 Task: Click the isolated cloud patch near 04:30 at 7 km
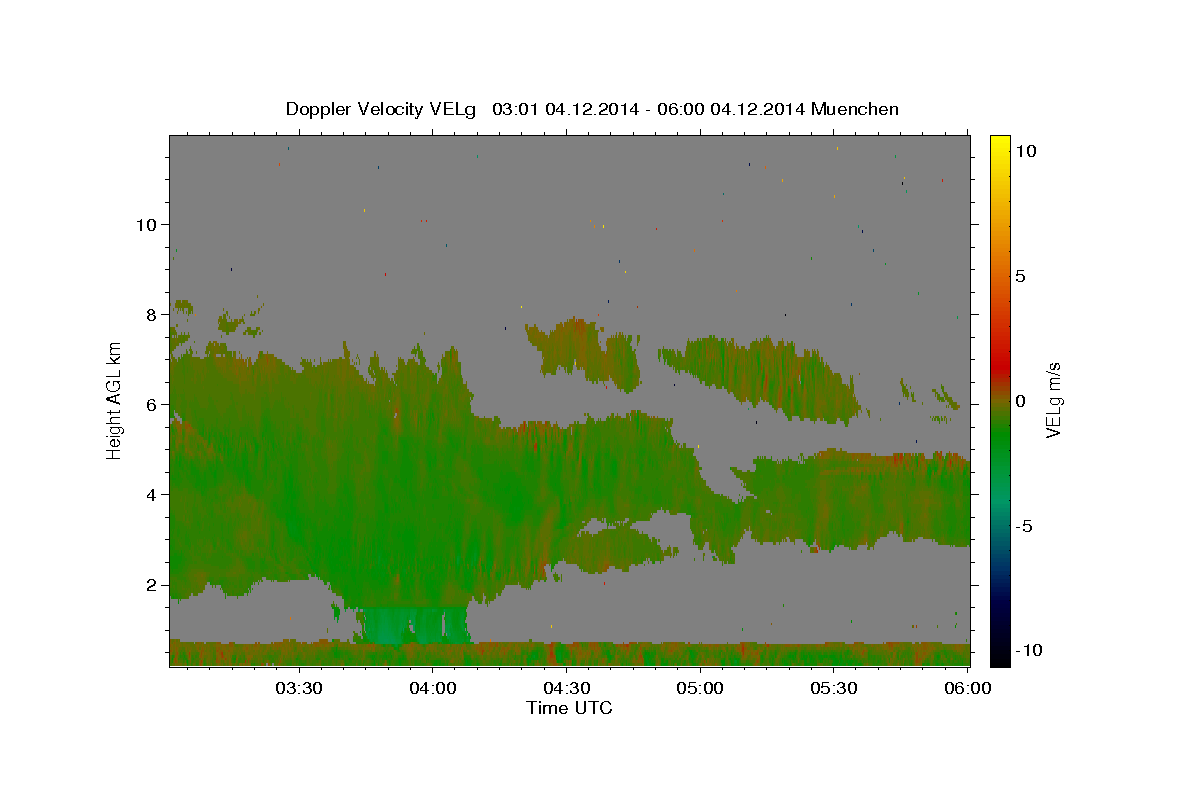pos(585,354)
